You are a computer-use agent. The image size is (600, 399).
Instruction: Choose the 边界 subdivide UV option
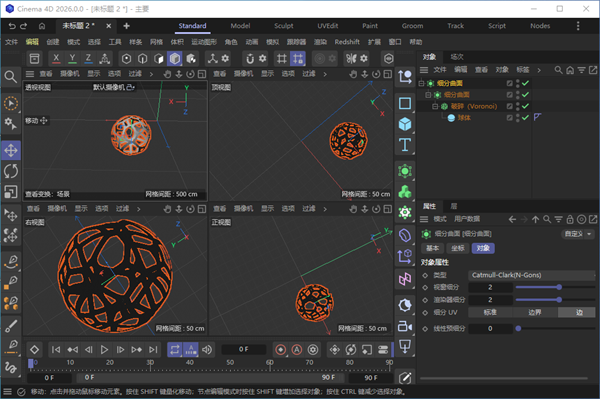pyautogui.click(x=535, y=313)
